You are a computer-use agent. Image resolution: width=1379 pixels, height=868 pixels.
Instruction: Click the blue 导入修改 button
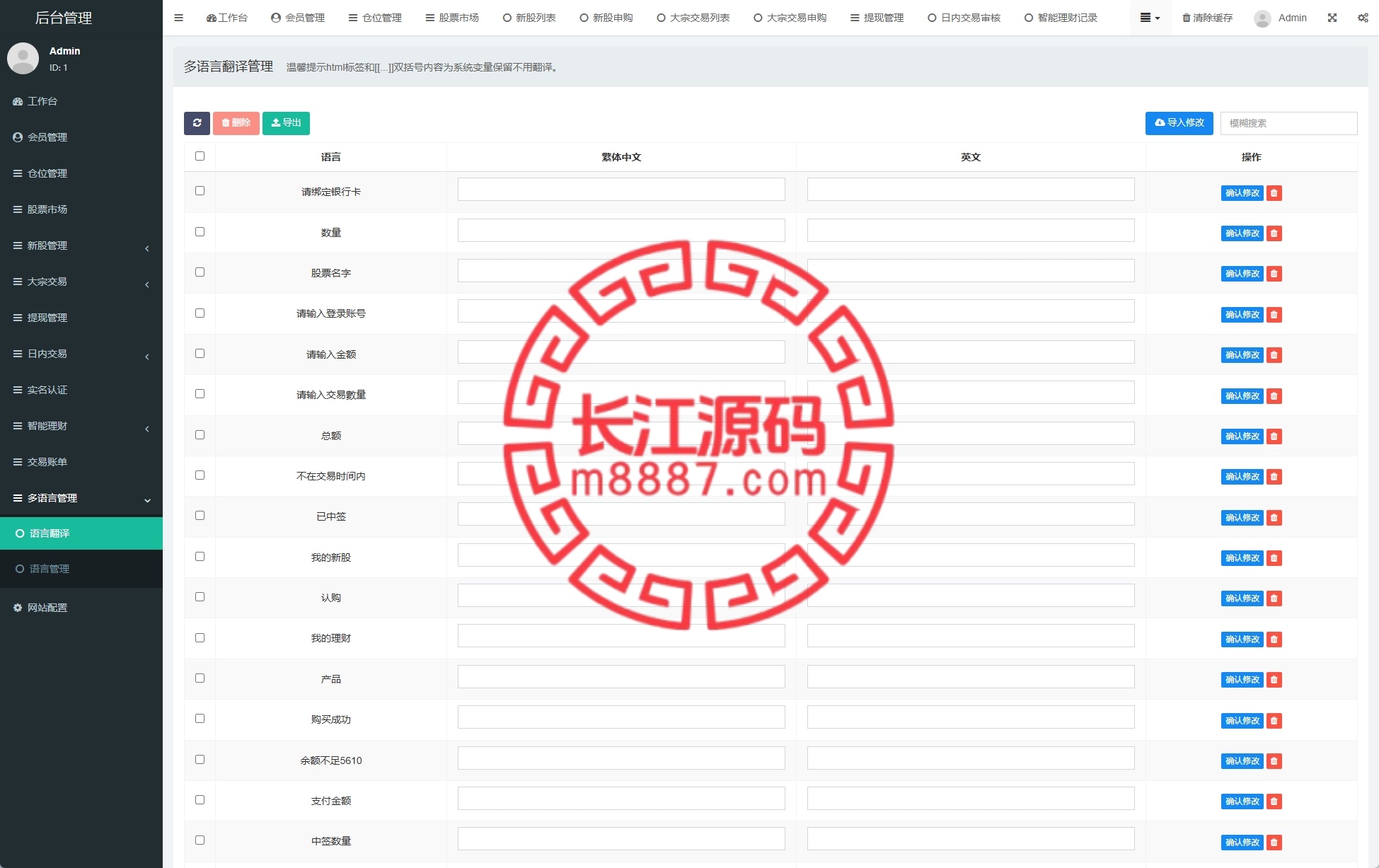1179,123
